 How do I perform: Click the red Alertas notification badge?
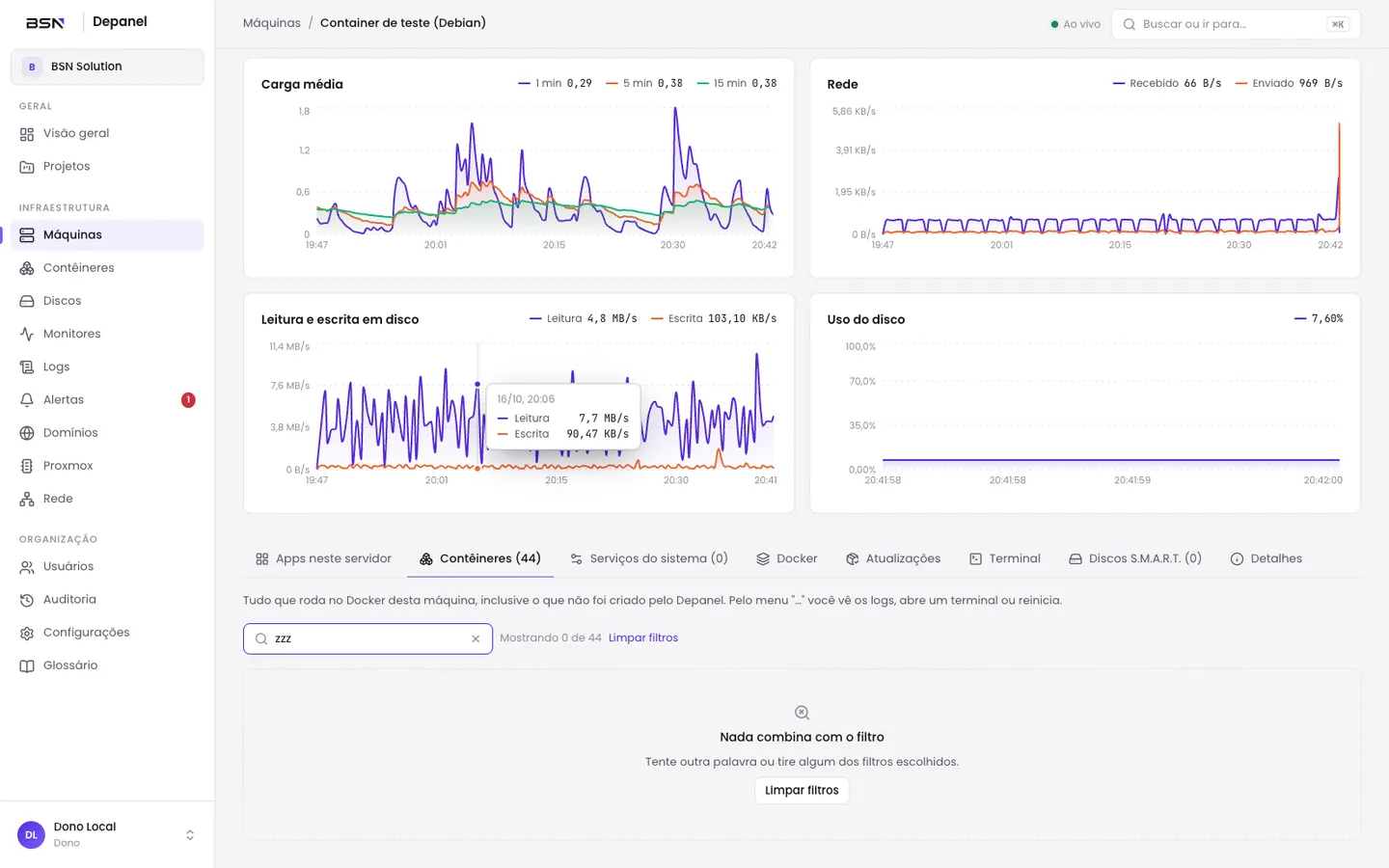tap(188, 400)
